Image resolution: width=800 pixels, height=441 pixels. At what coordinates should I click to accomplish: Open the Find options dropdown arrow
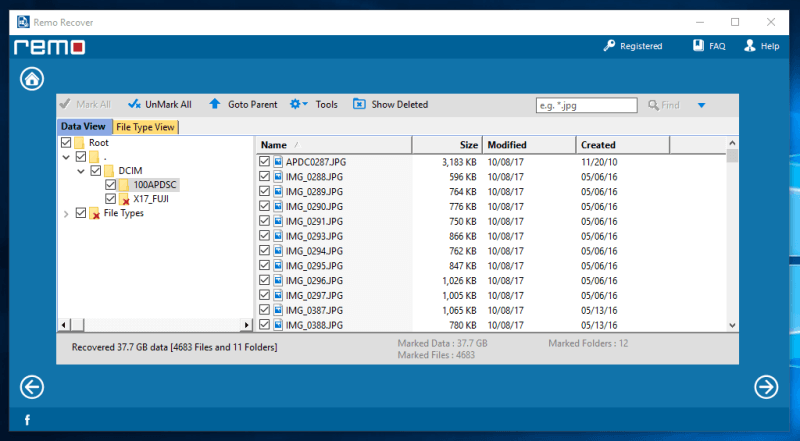pyautogui.click(x=702, y=105)
